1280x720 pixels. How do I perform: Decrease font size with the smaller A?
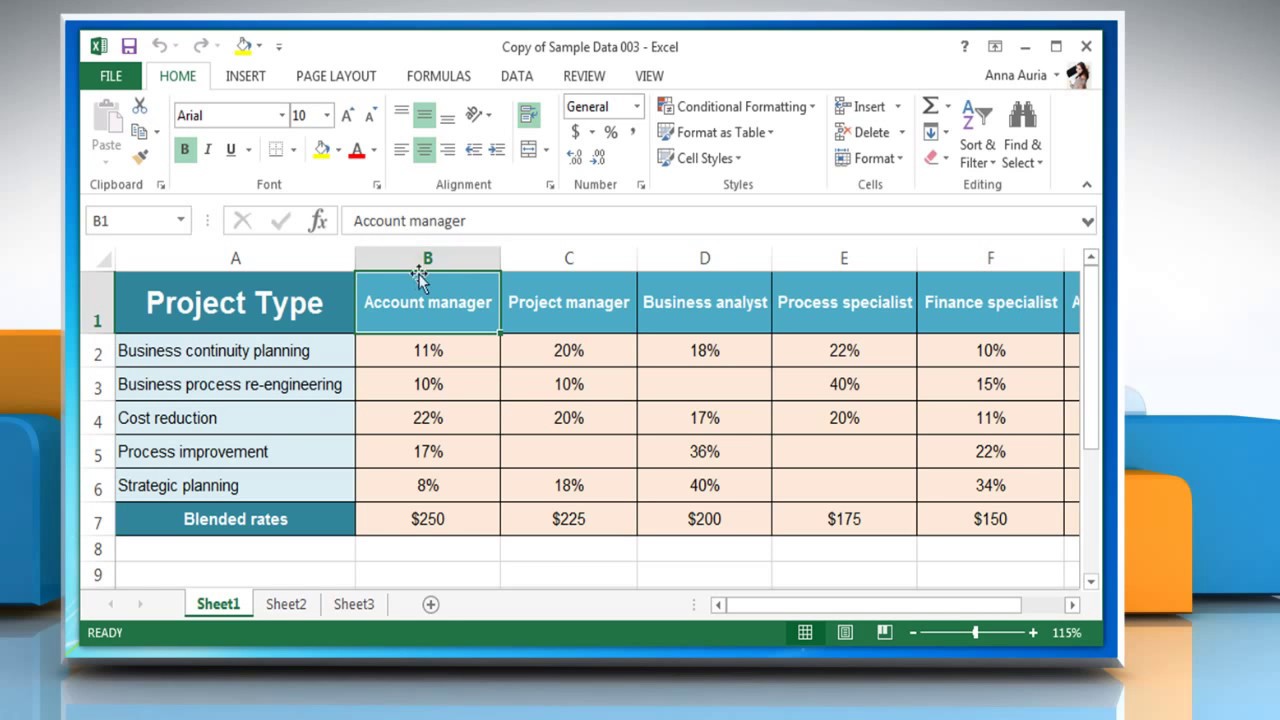click(369, 116)
